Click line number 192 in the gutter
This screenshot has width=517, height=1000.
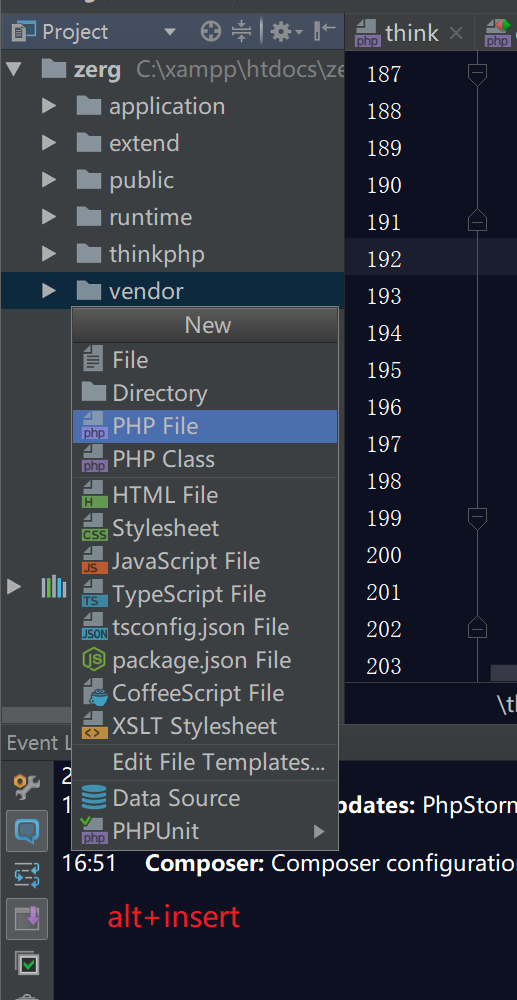click(x=384, y=260)
